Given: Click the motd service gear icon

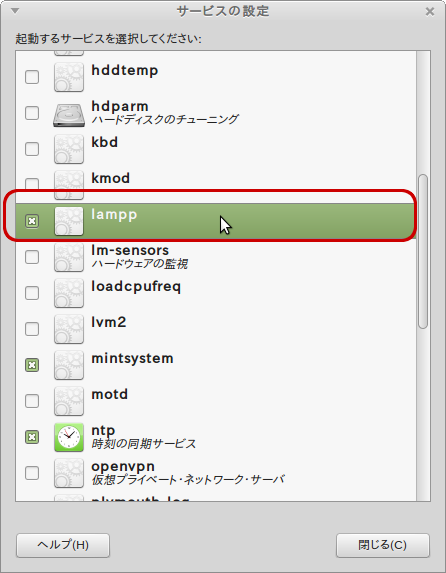Looking at the screenshot, I should click(x=69, y=401).
